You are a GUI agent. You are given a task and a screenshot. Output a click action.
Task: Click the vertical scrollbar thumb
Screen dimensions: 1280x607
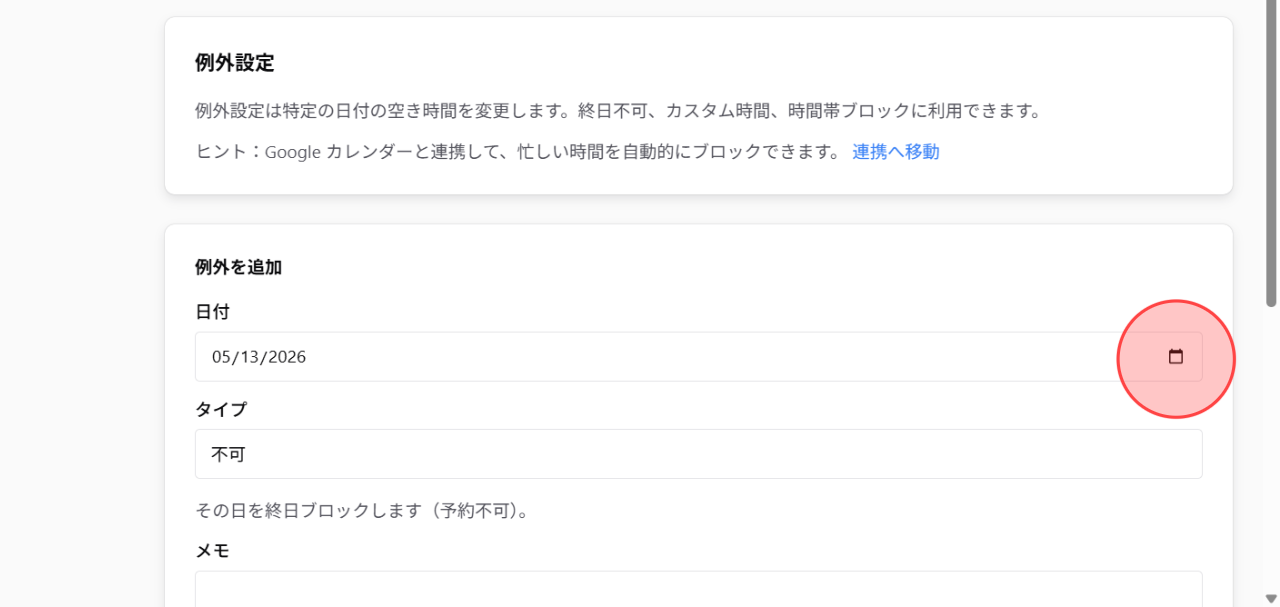point(1271,153)
